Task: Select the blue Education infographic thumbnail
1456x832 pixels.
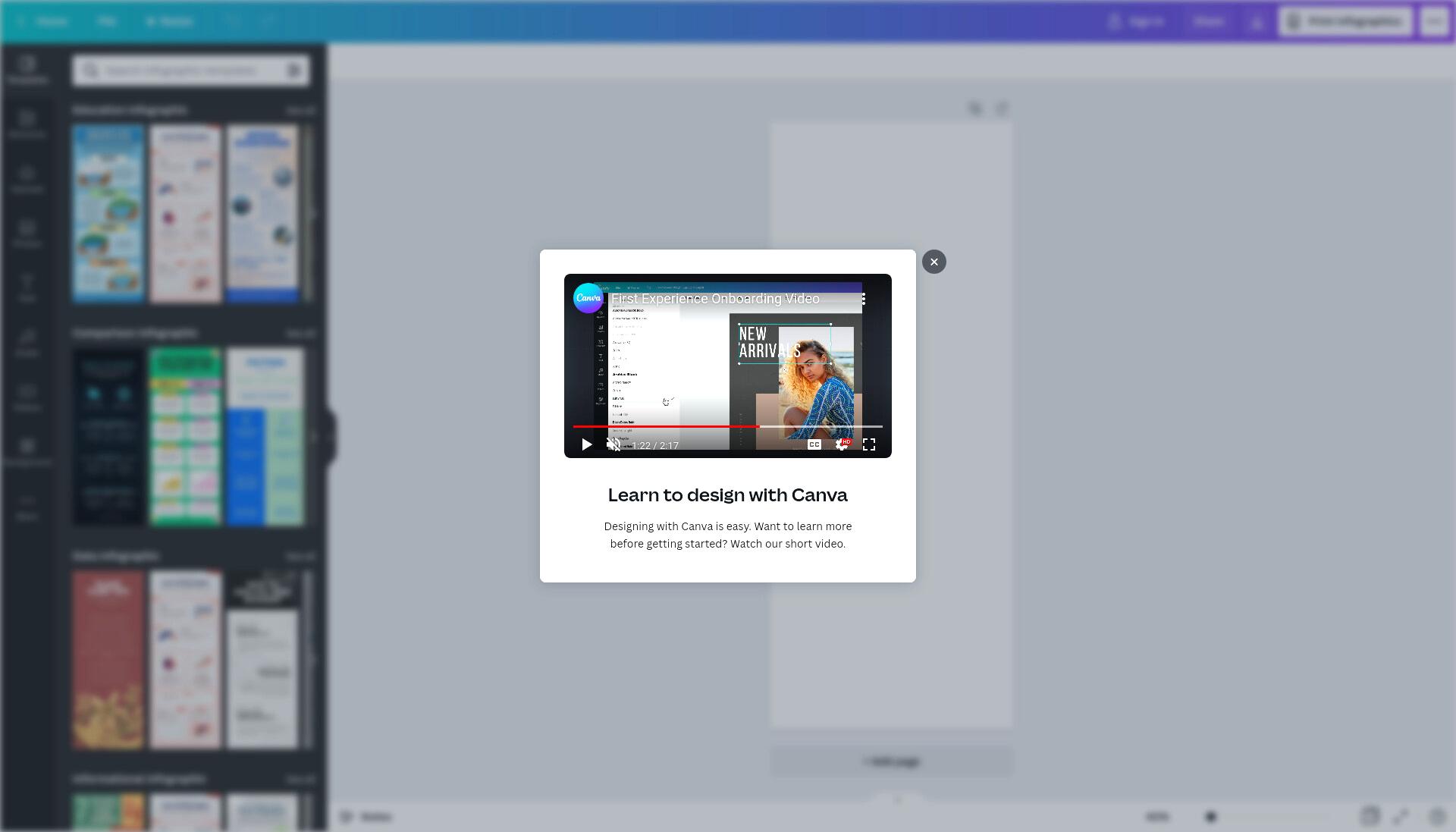Action: [108, 214]
